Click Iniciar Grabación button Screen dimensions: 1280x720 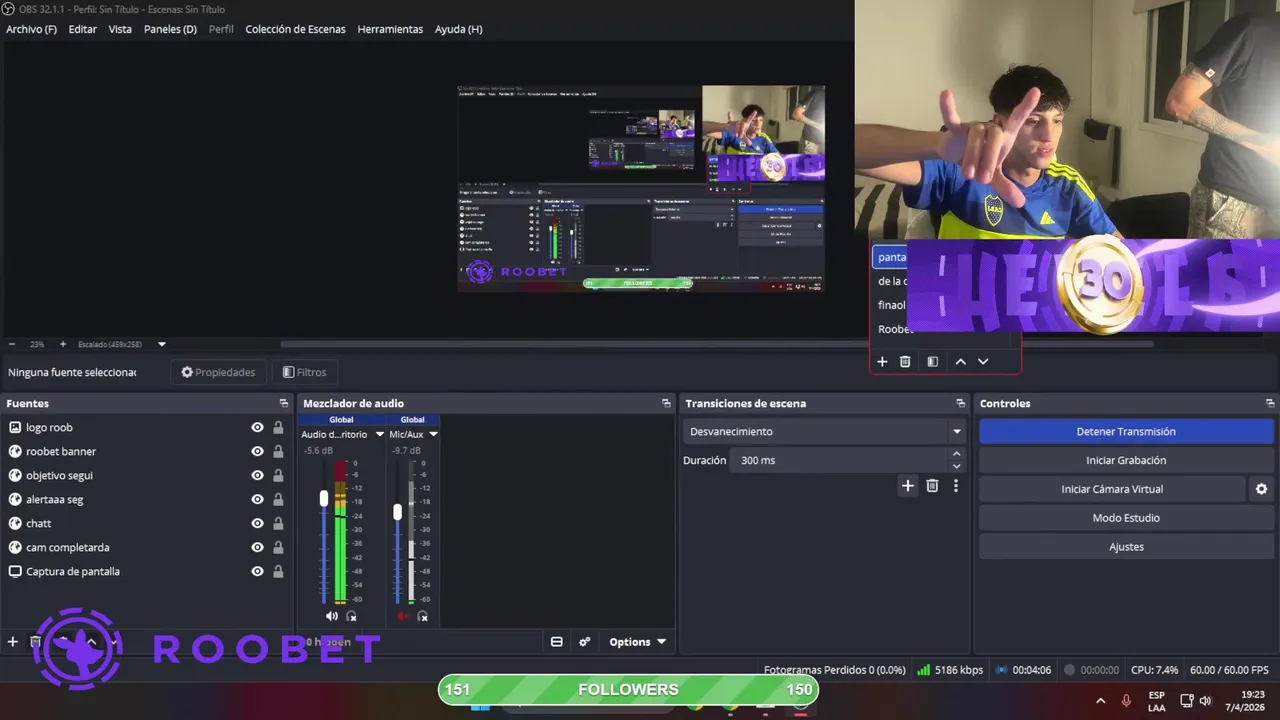1126,460
